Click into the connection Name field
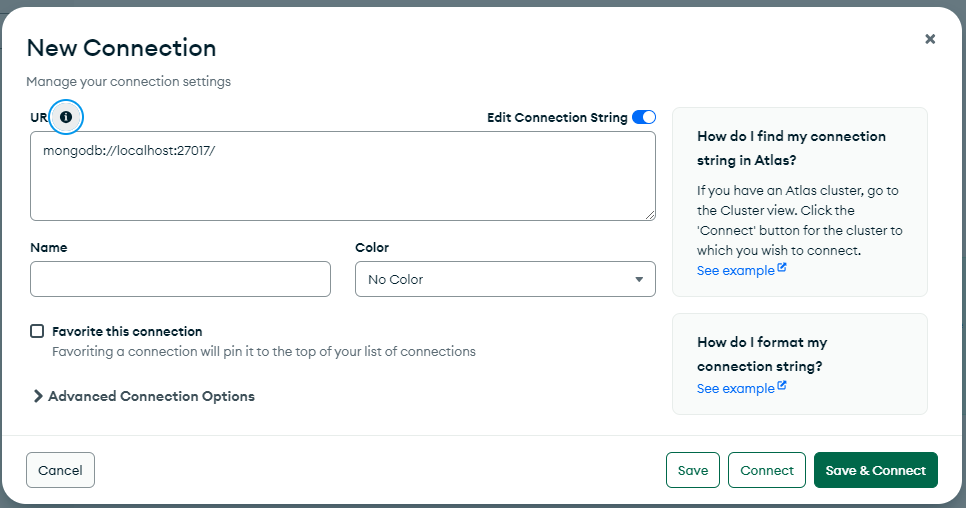The width and height of the screenshot is (966, 508). pyautogui.click(x=180, y=280)
